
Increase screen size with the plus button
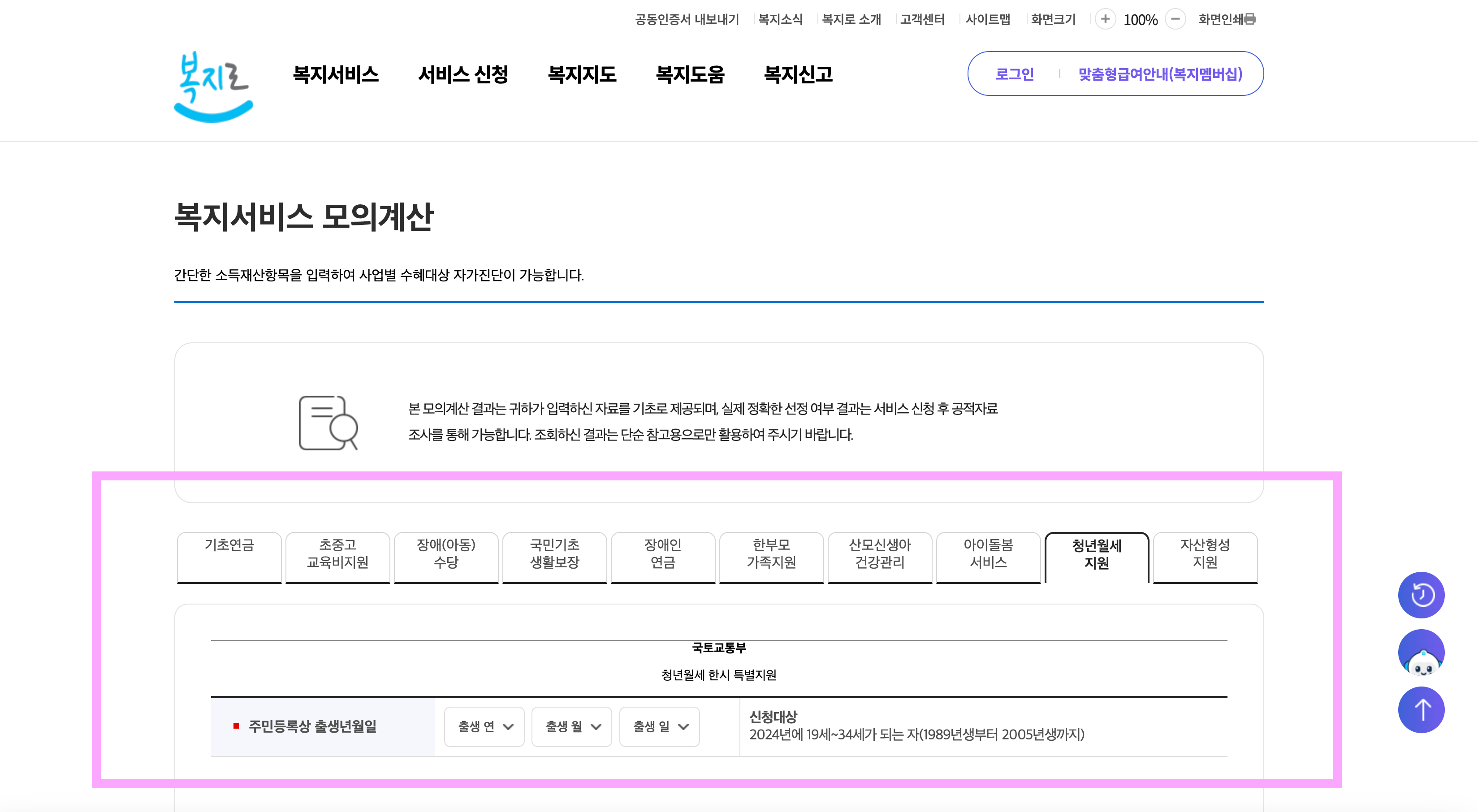tap(1105, 19)
